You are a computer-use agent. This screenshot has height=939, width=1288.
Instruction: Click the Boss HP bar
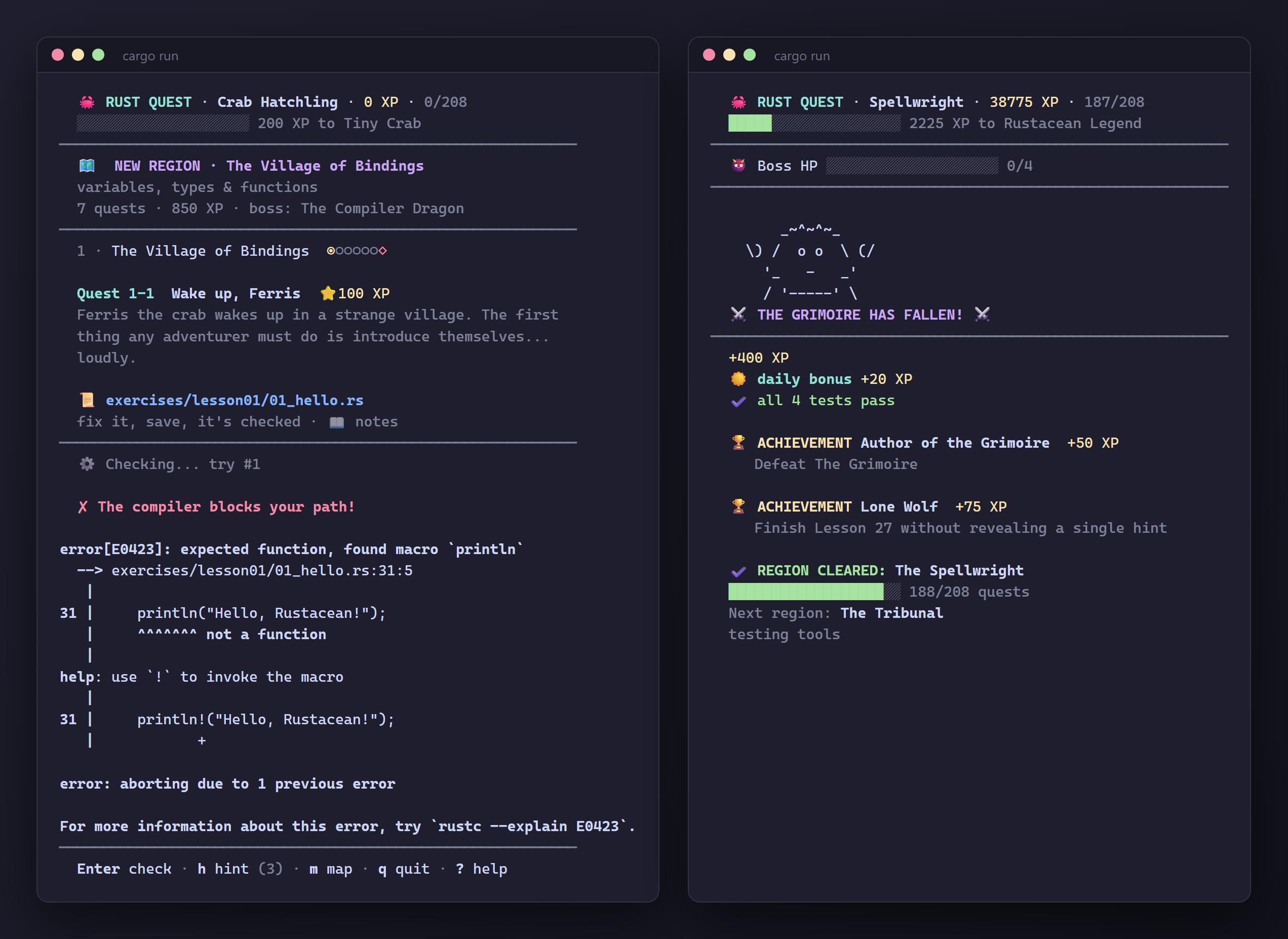click(x=912, y=166)
